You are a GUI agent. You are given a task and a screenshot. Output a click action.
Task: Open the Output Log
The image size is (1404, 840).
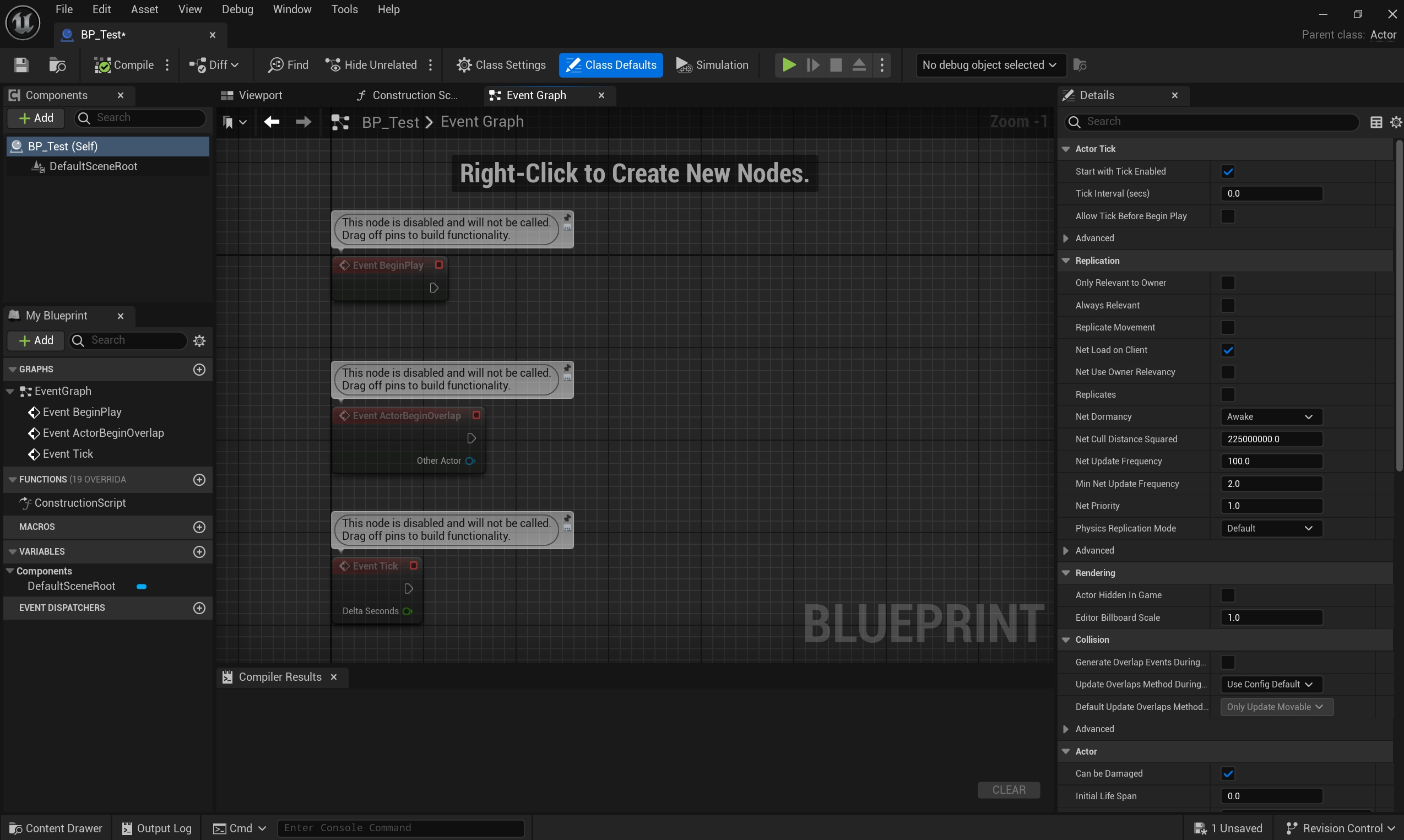pos(157,828)
